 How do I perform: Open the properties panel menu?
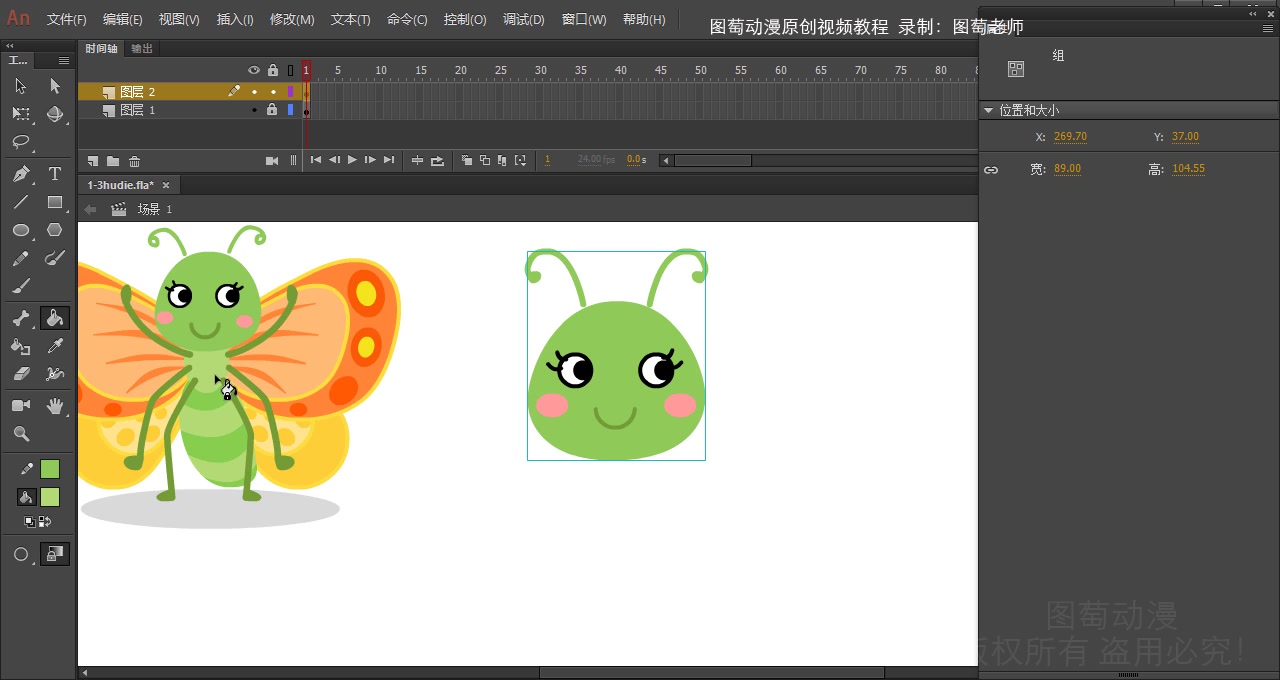pos(1270,27)
